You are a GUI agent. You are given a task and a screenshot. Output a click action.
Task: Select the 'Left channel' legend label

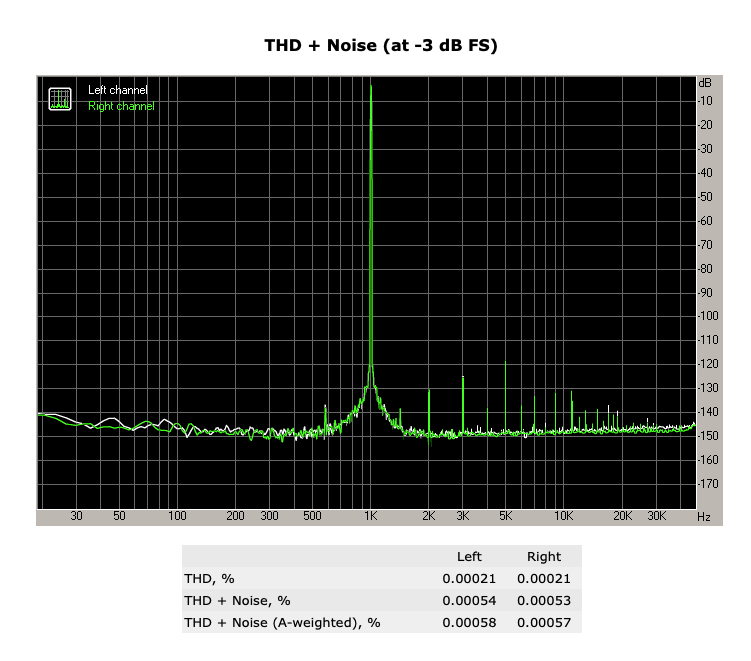click(118, 90)
